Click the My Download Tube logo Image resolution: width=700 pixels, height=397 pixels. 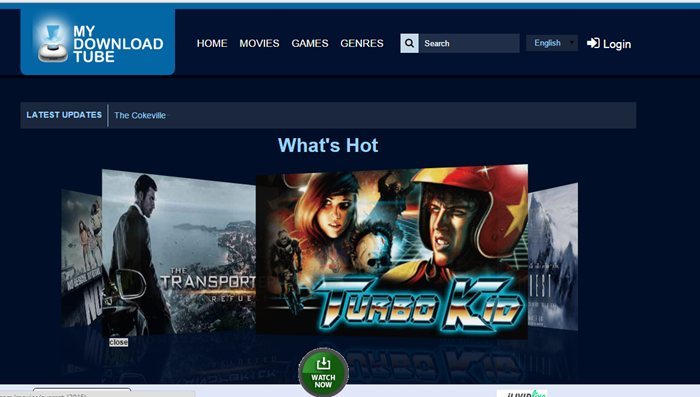98,42
